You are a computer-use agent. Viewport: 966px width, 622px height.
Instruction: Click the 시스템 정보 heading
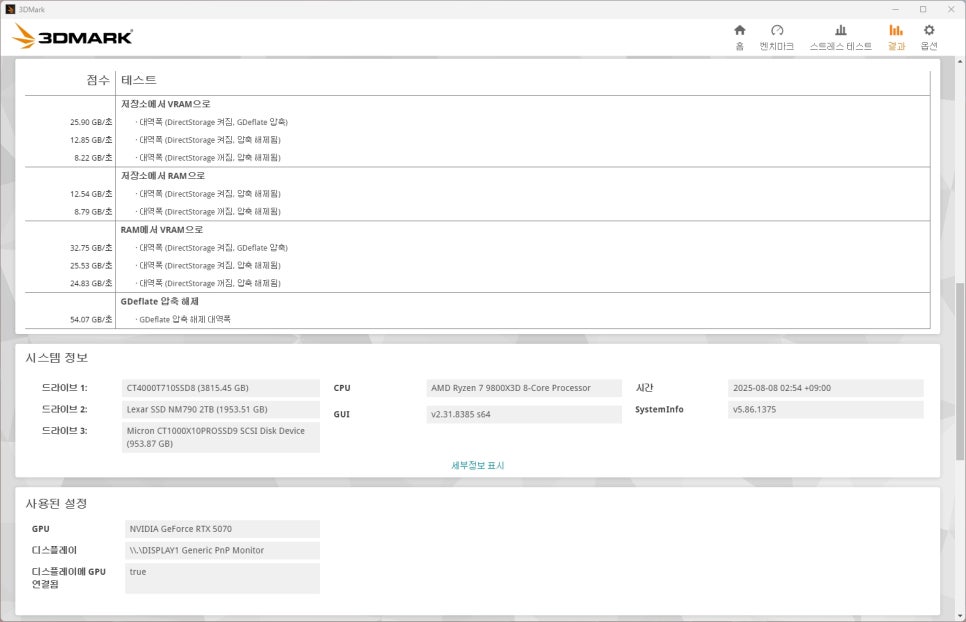coord(57,358)
